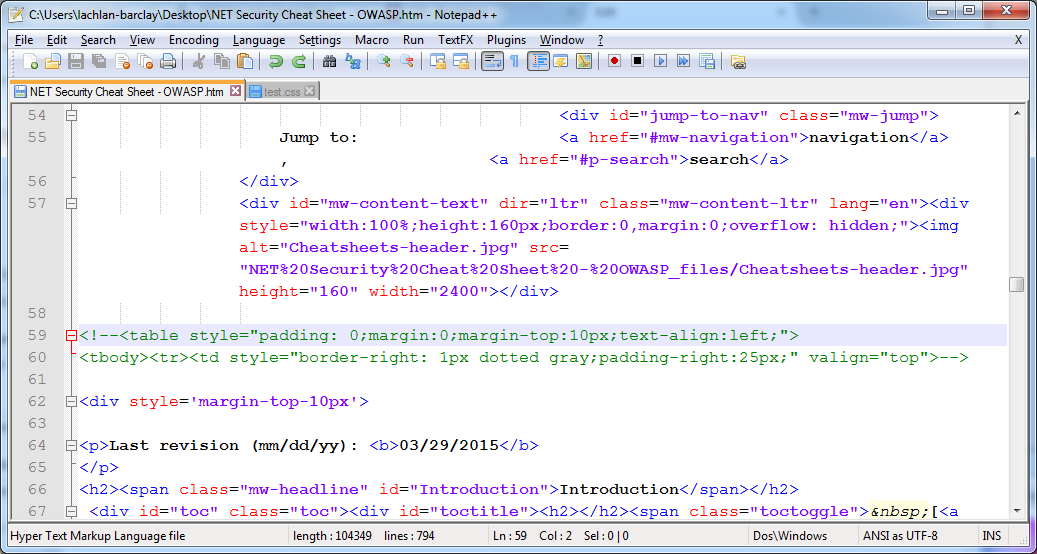Click the Copy toolbar icon
Viewport: 1037px width, 554px height.
[222, 61]
